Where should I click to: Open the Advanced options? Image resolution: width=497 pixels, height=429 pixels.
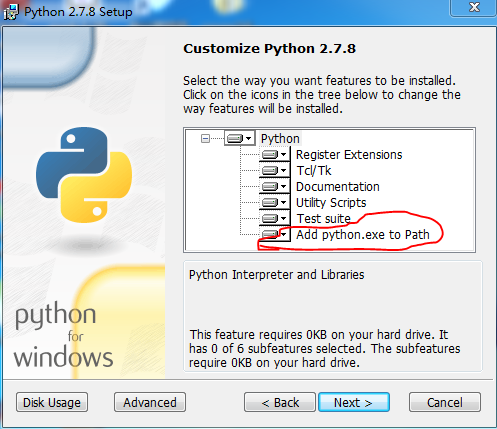tap(150, 402)
